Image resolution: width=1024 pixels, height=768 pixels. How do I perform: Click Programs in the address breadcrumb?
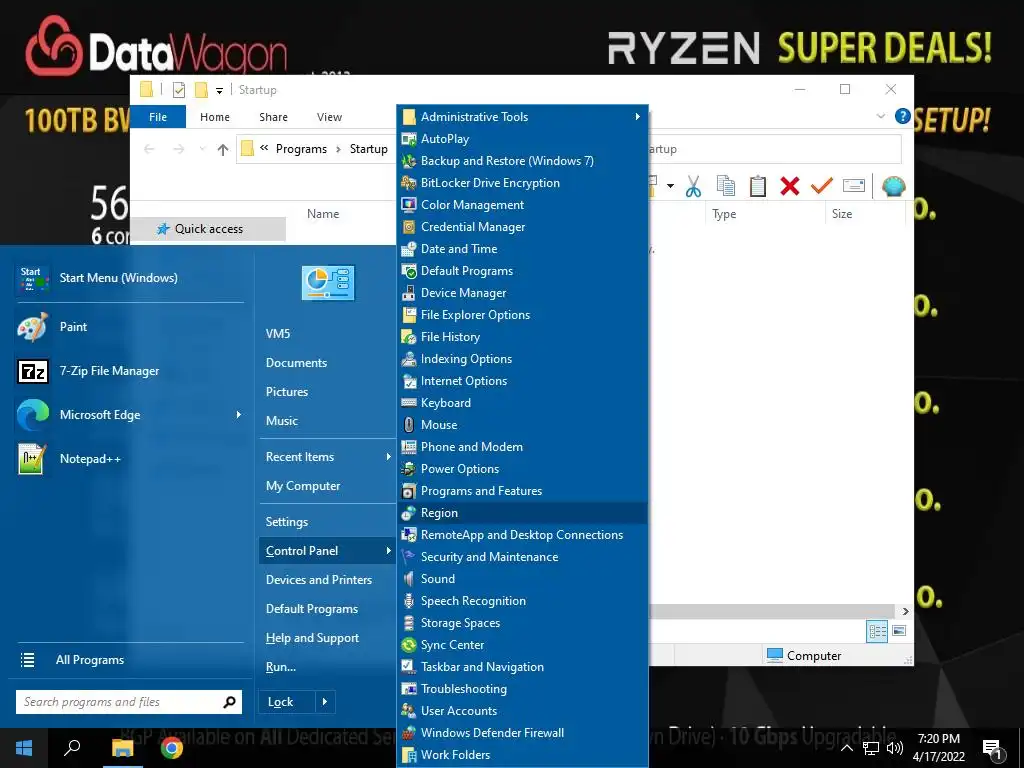coord(301,150)
